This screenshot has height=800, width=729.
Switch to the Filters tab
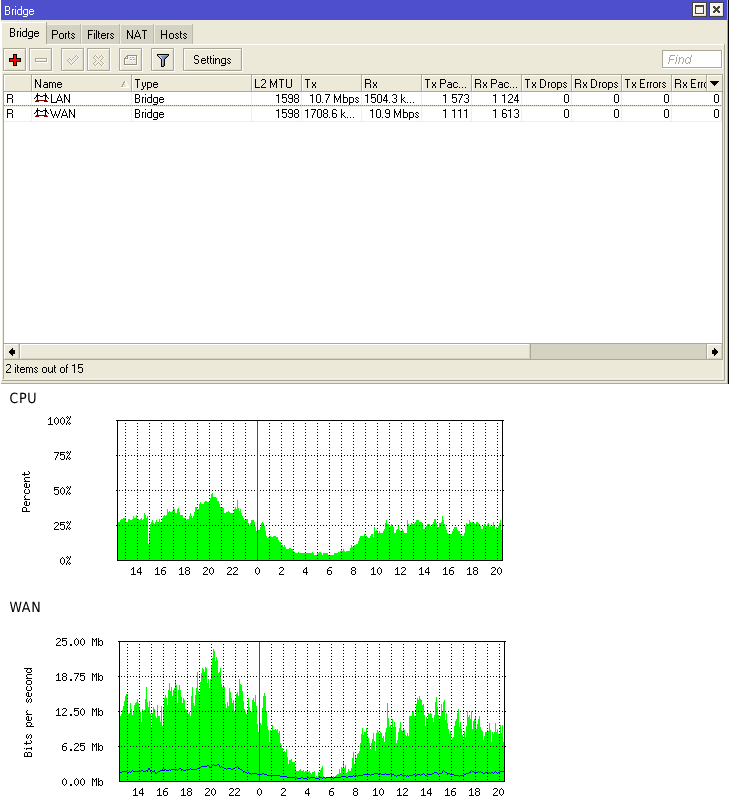point(100,35)
